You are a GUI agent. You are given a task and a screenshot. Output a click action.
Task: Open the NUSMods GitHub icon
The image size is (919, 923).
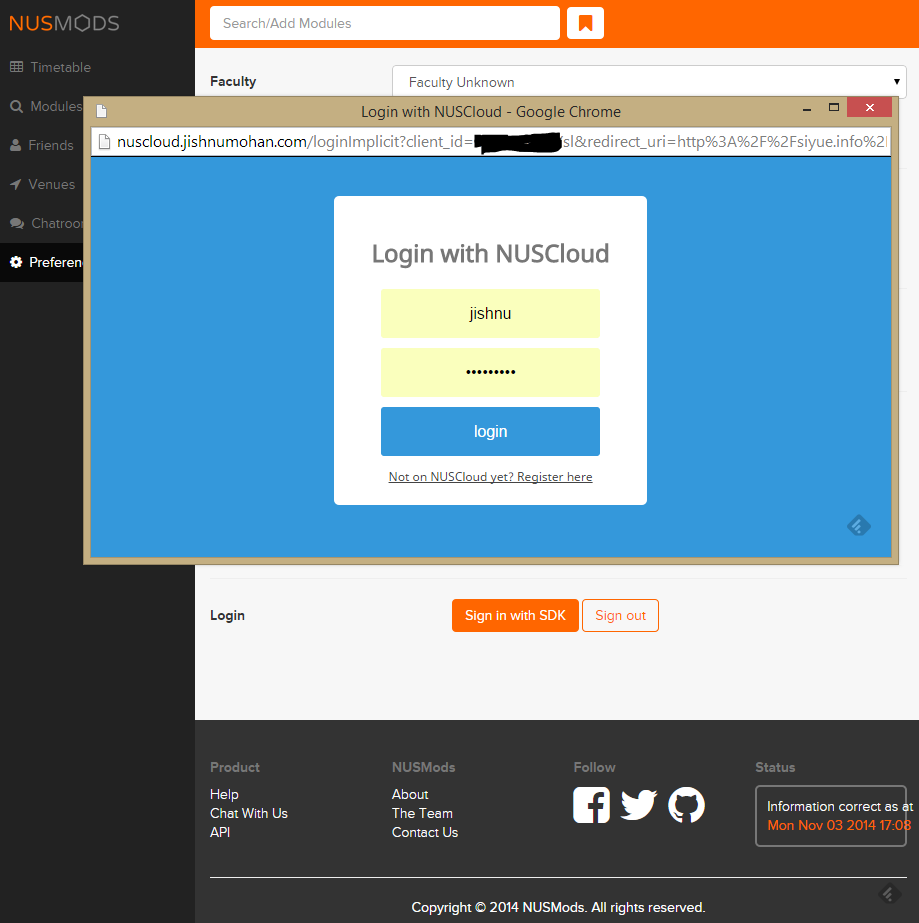[x=686, y=805]
